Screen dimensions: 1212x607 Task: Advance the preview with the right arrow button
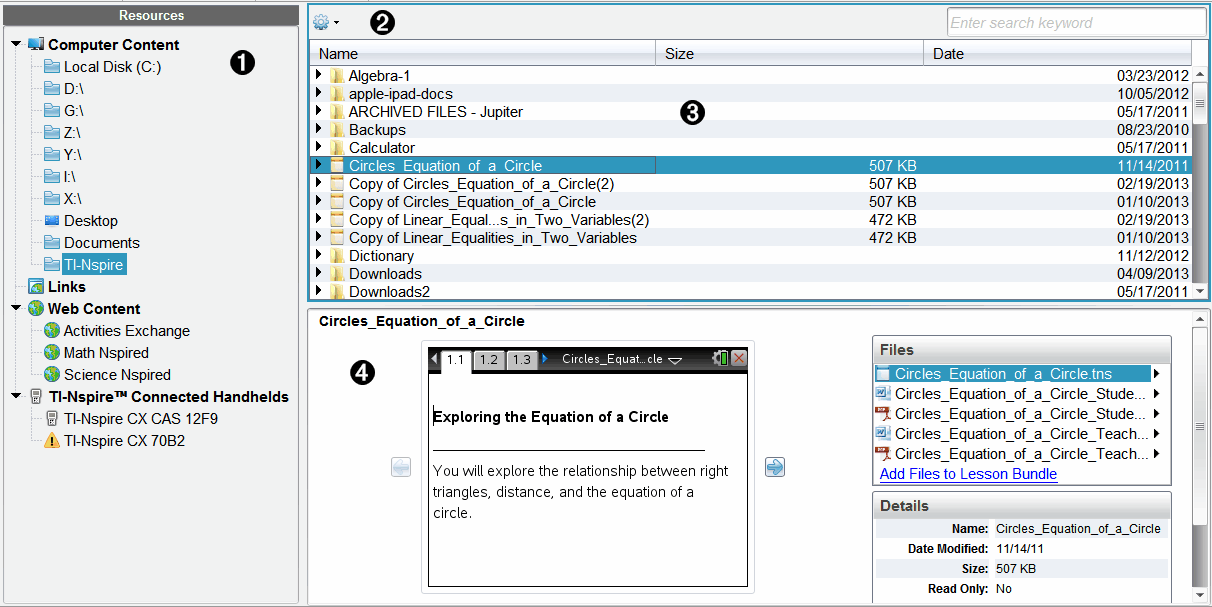[775, 467]
